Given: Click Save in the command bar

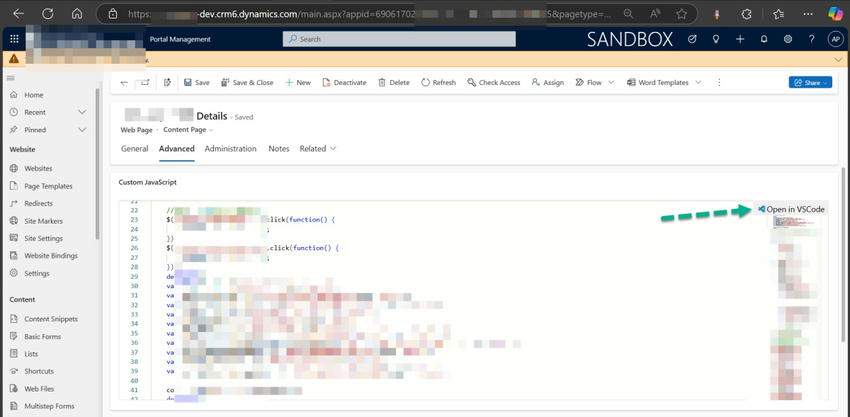Looking at the screenshot, I should (196, 83).
